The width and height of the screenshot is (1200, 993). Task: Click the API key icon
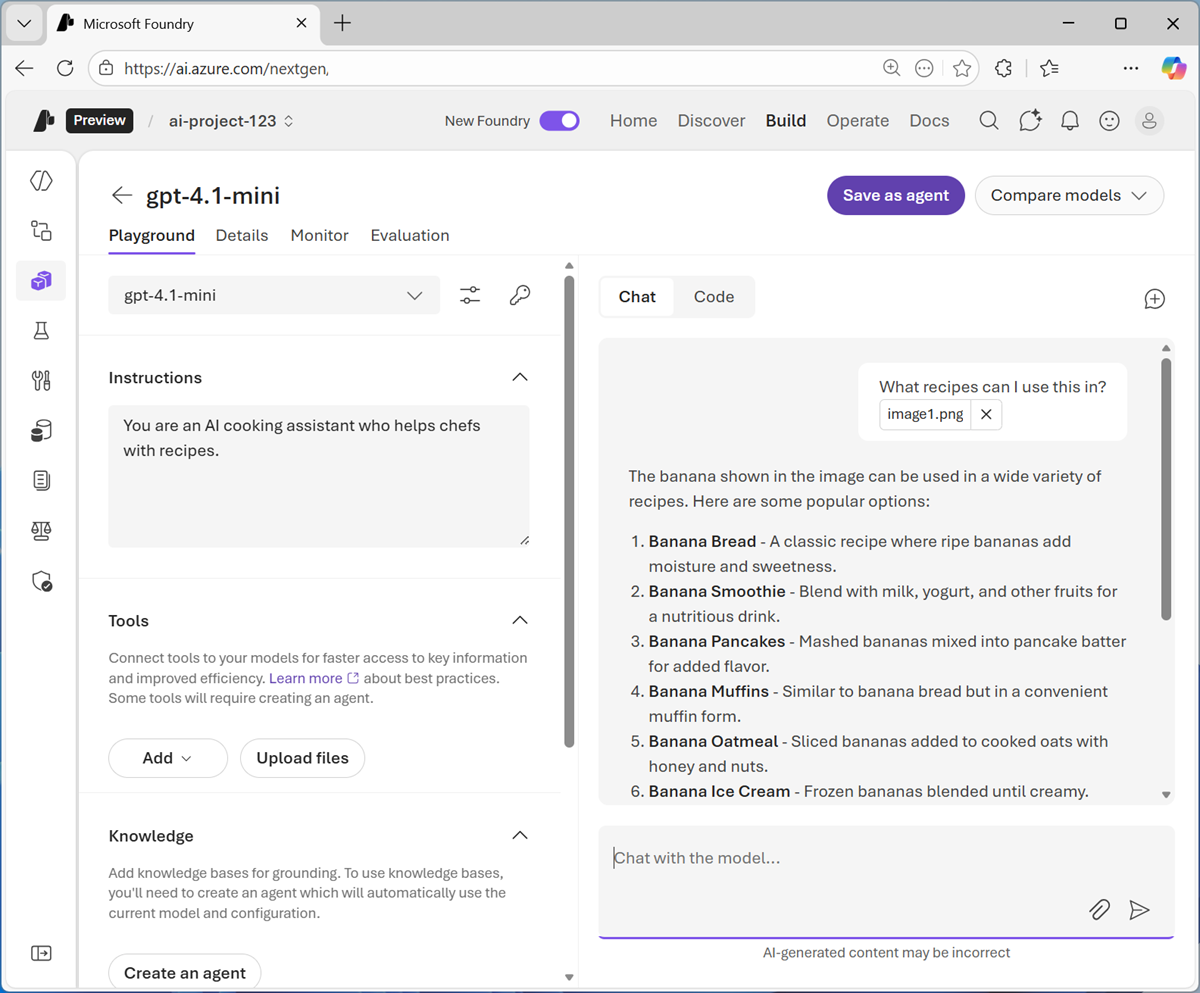pyautogui.click(x=519, y=295)
